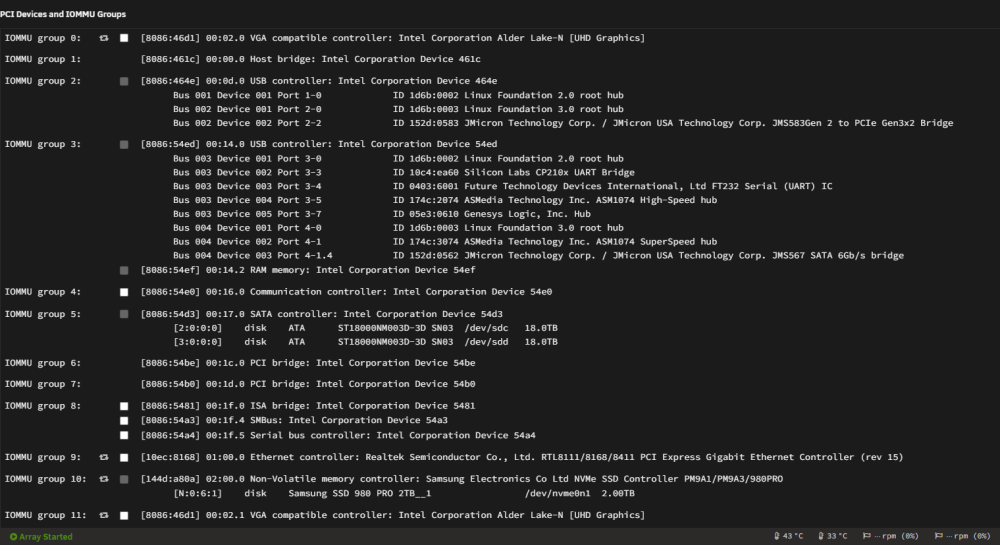Click the PCI Devices and IOMMU Groups heading

63,14
